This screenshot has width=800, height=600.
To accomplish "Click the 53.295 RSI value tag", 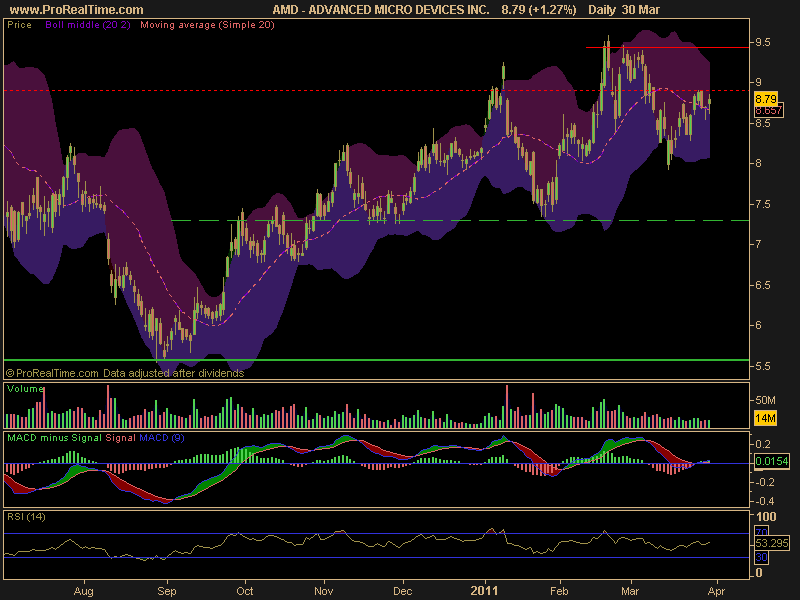I will coord(771,543).
